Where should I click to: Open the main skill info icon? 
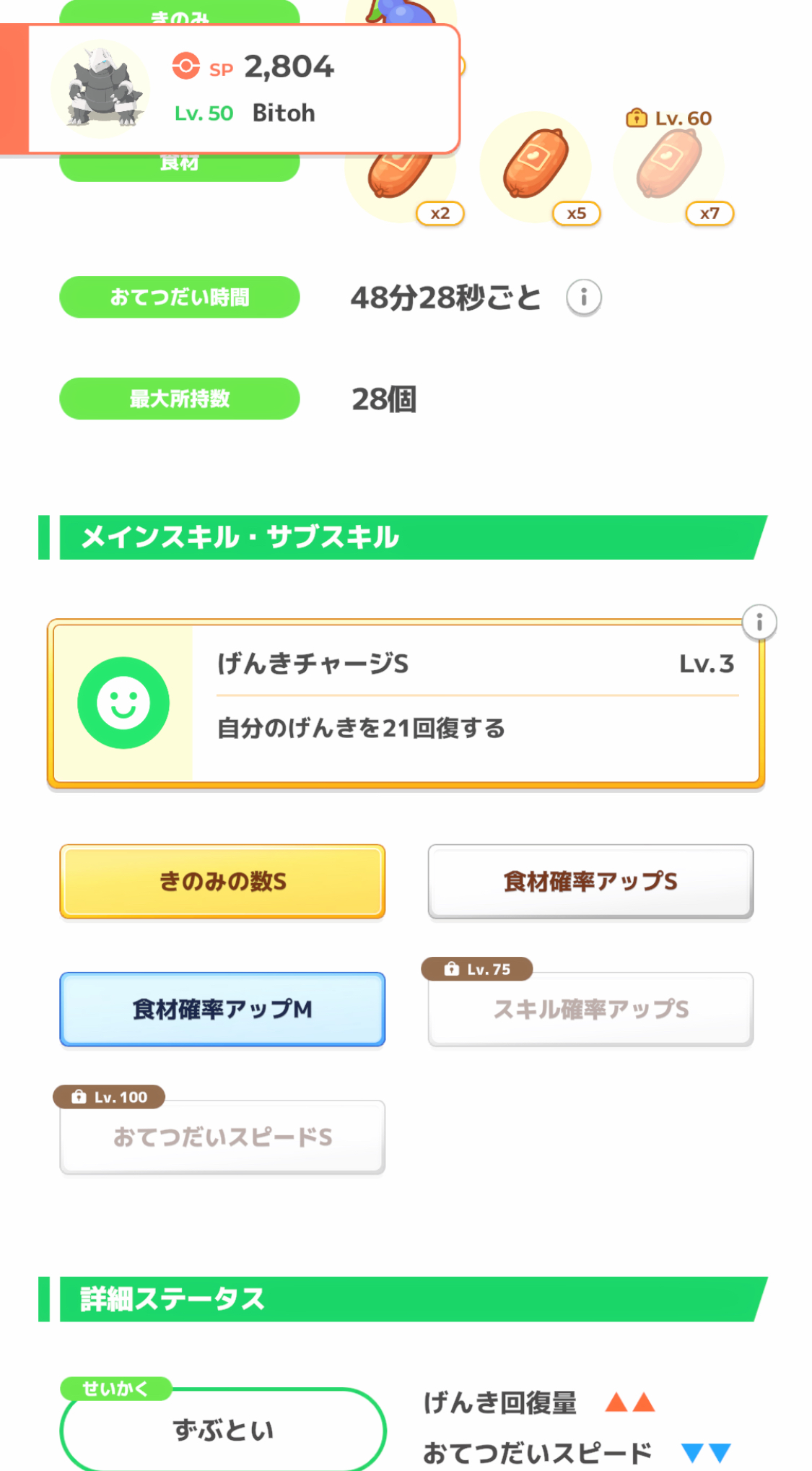pos(759,622)
